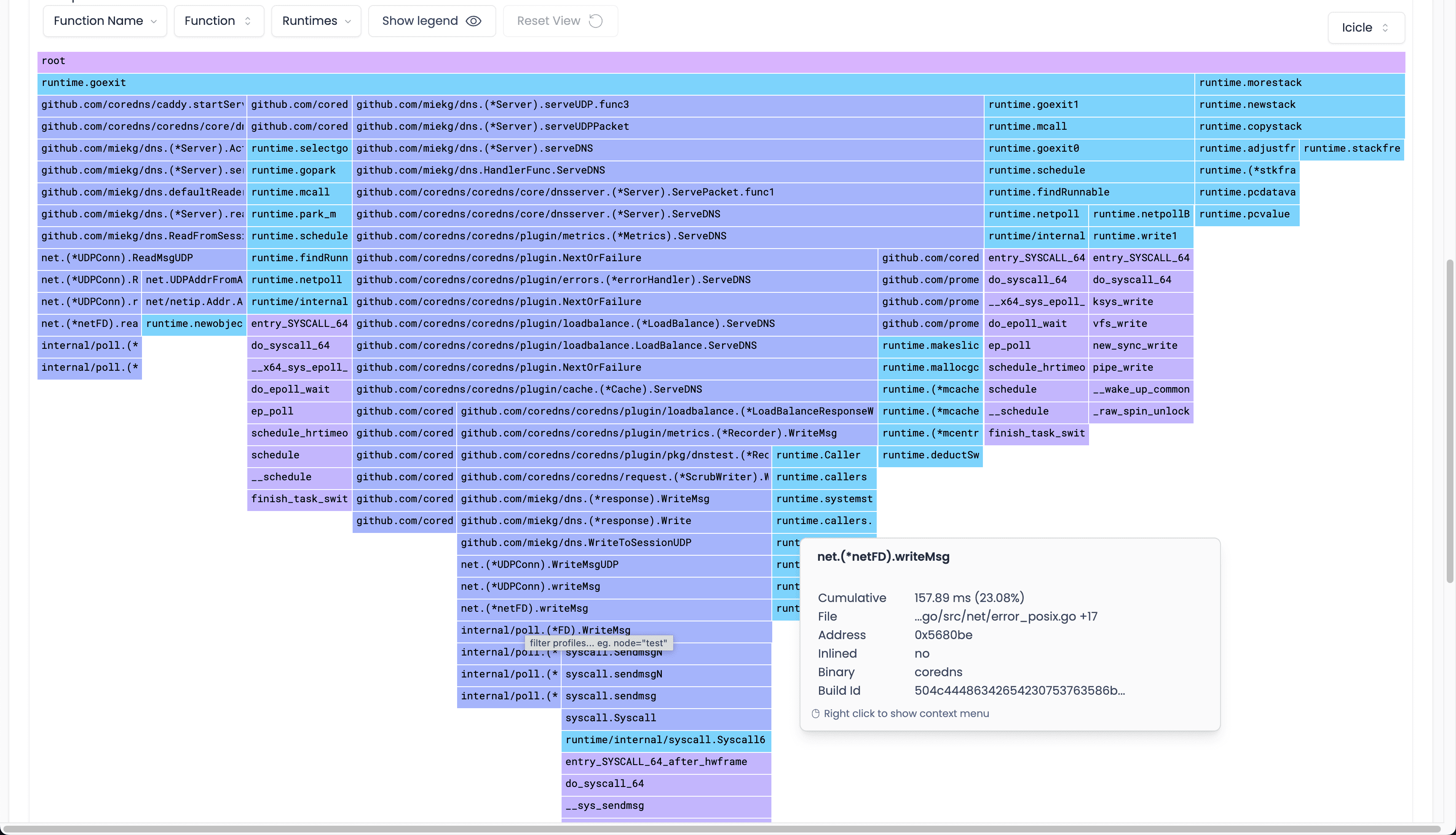Image resolution: width=1456 pixels, height=835 pixels.
Task: Open the Icicle view type selector
Action: (1365, 27)
